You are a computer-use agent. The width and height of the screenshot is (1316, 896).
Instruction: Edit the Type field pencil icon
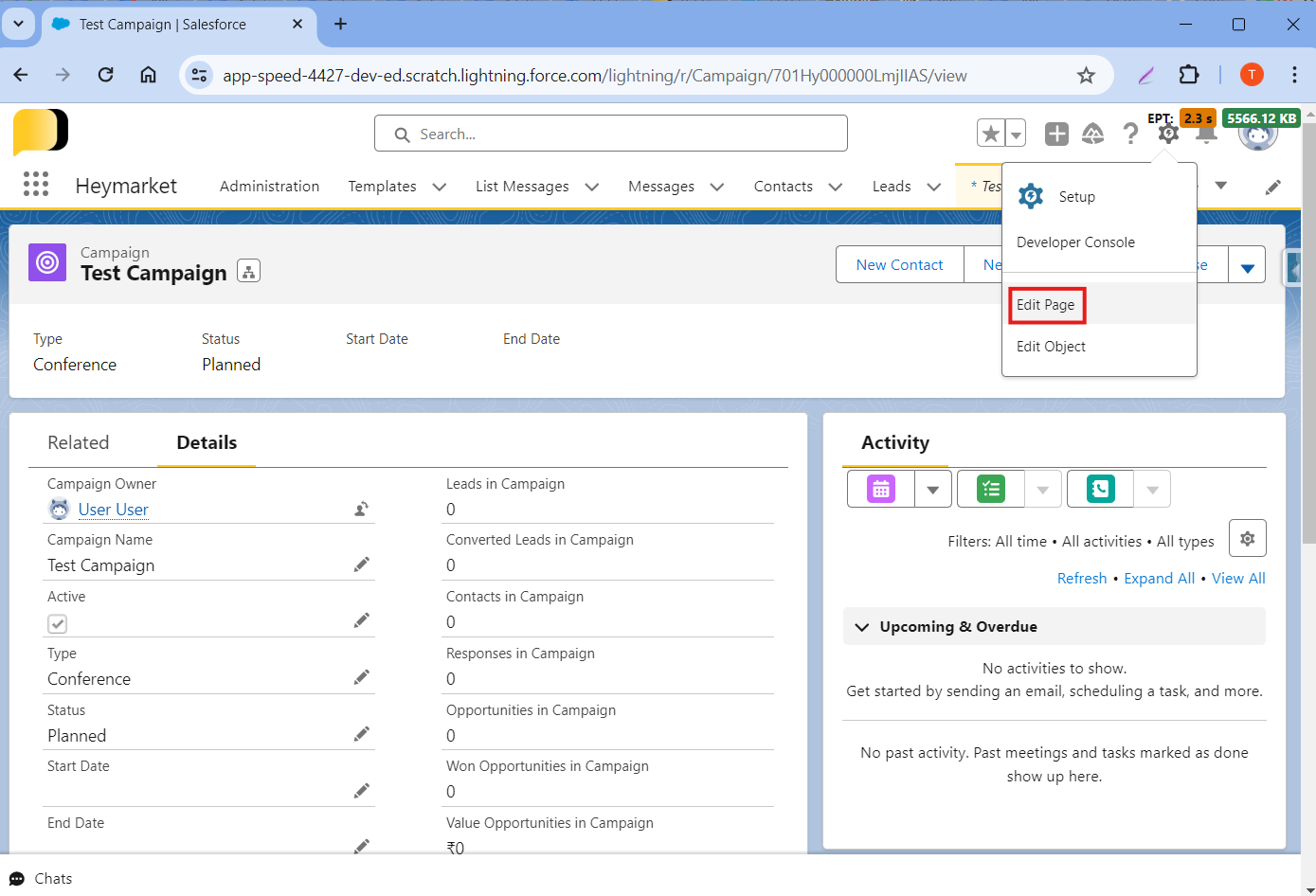click(x=361, y=677)
